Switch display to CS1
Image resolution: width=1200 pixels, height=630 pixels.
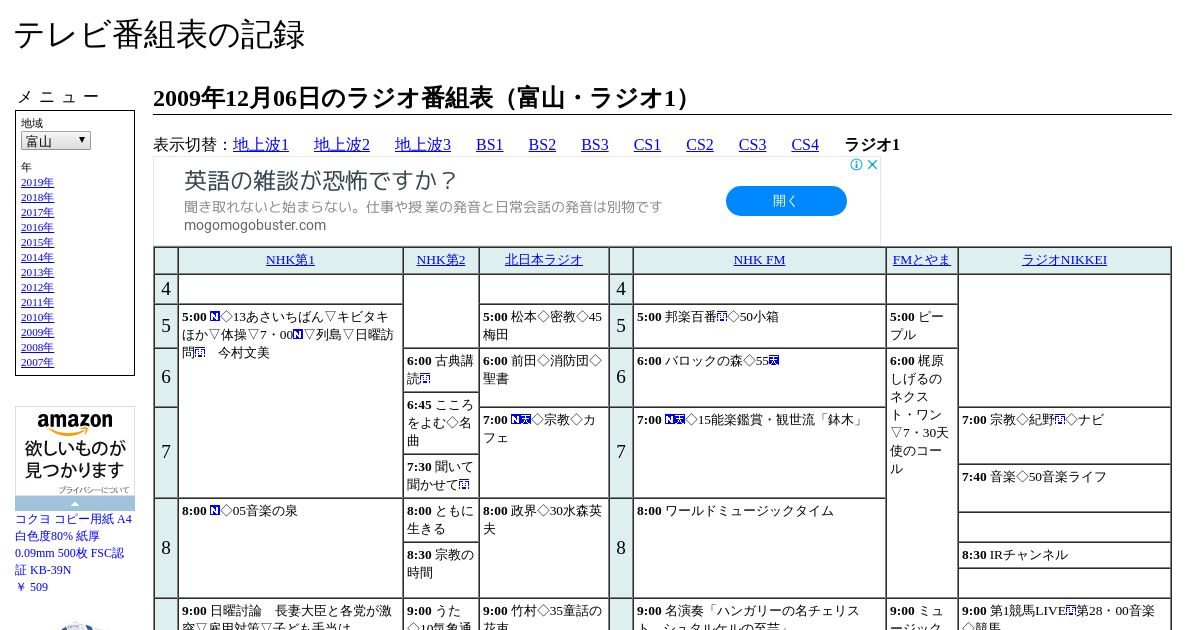[647, 145]
